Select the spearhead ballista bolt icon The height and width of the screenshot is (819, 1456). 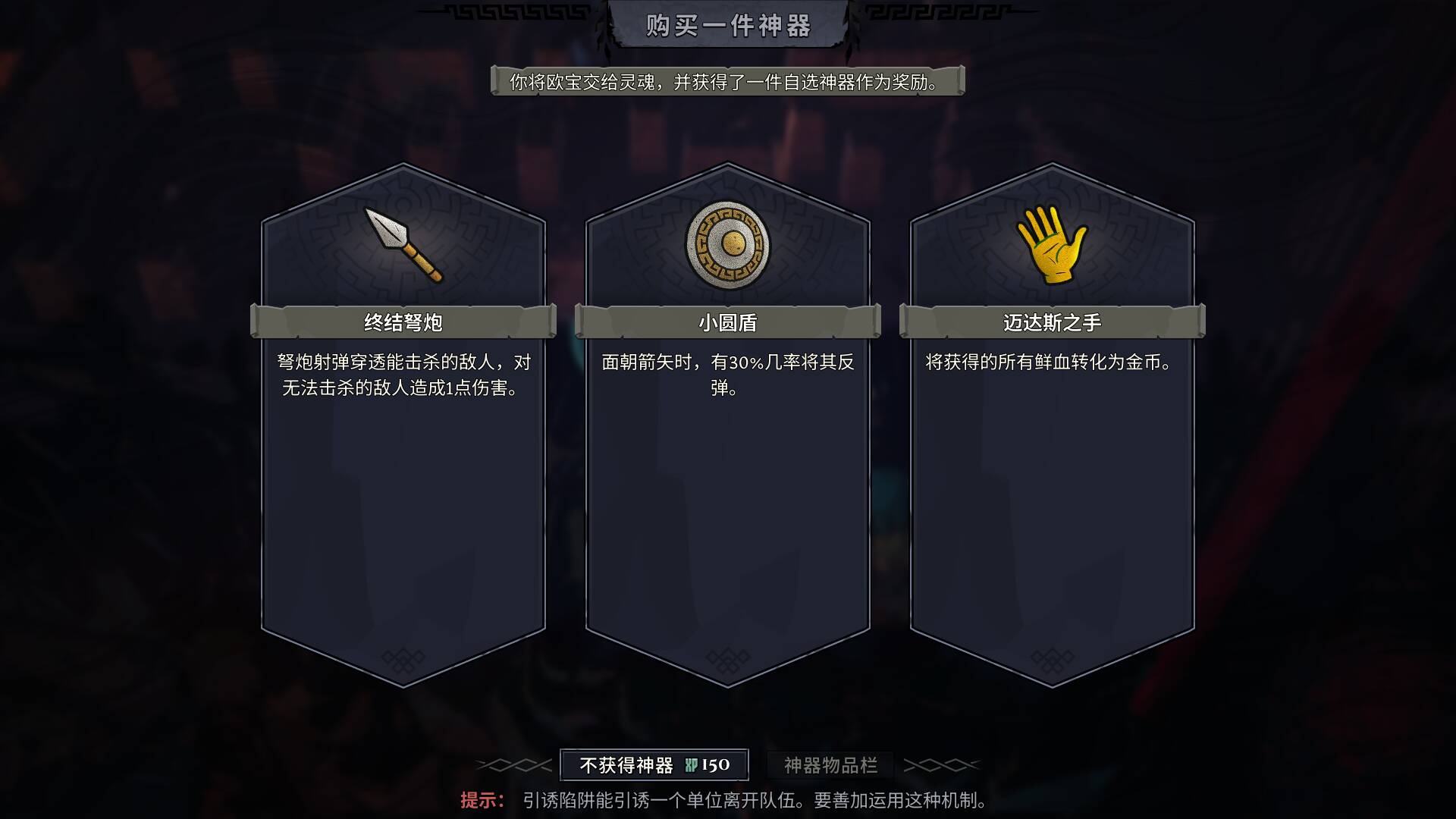(403, 245)
